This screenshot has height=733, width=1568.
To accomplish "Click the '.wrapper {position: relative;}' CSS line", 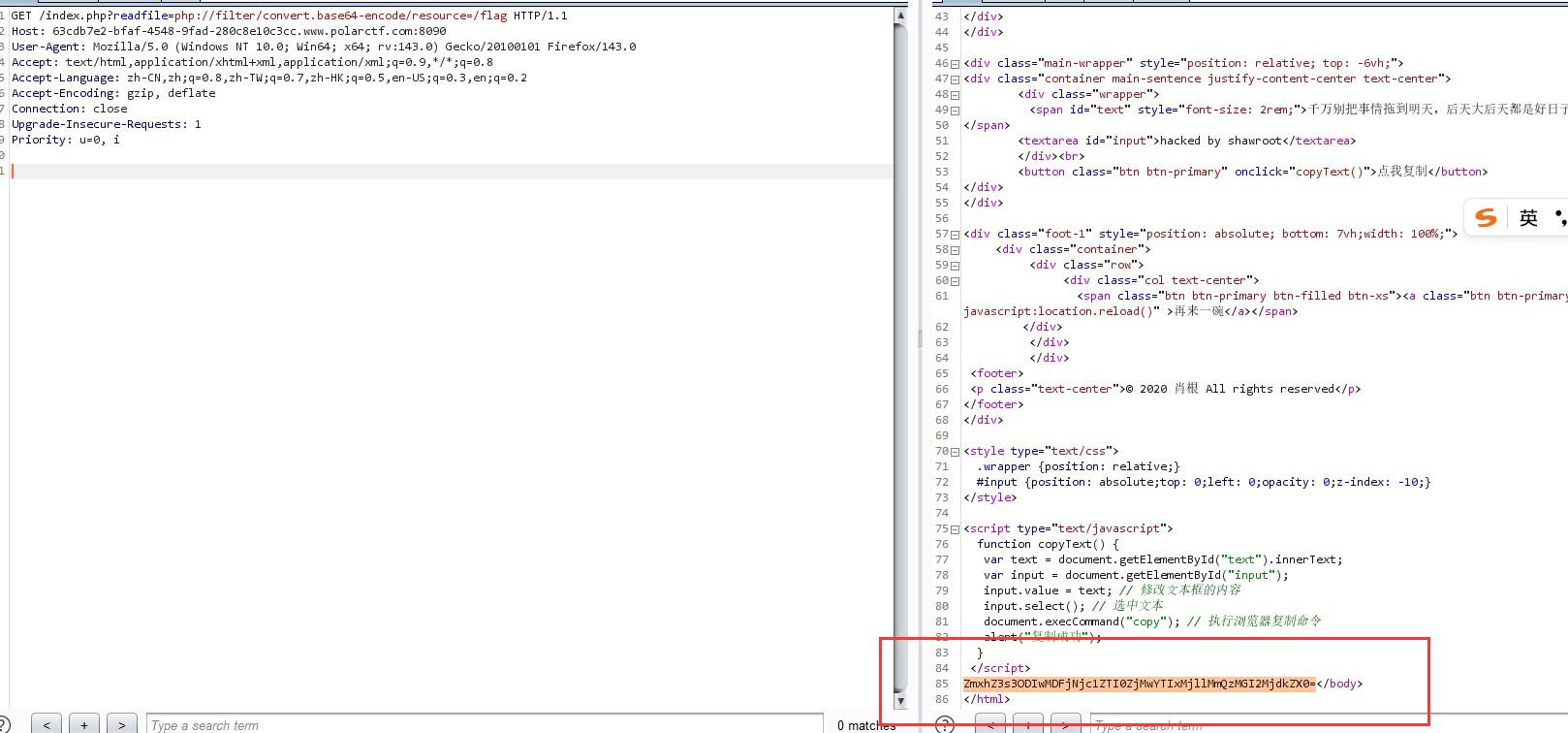I will click(1079, 466).
